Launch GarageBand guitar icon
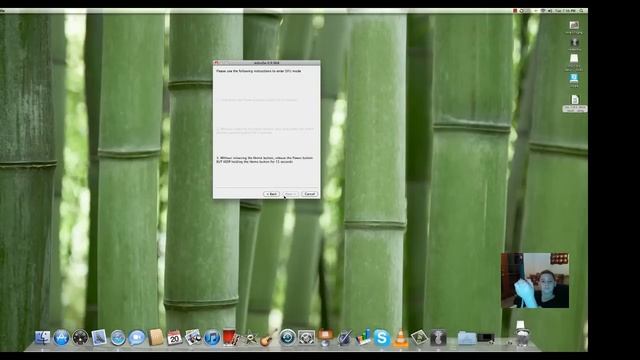The height and width of the screenshot is (360, 640). (269, 338)
